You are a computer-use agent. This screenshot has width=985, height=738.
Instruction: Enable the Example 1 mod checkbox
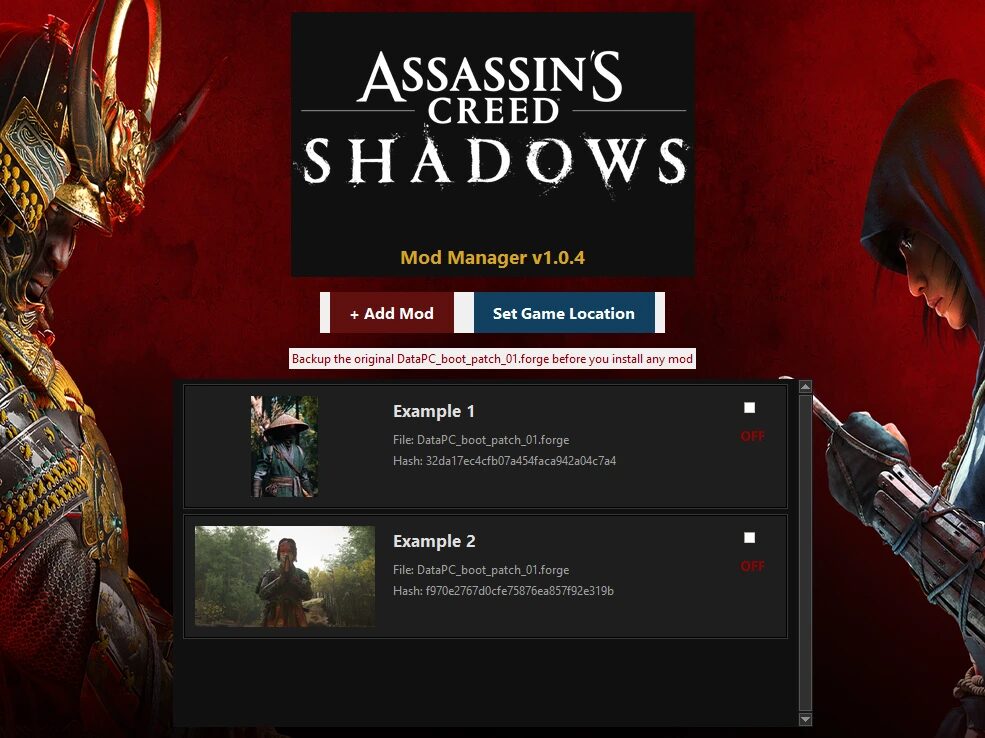point(749,408)
